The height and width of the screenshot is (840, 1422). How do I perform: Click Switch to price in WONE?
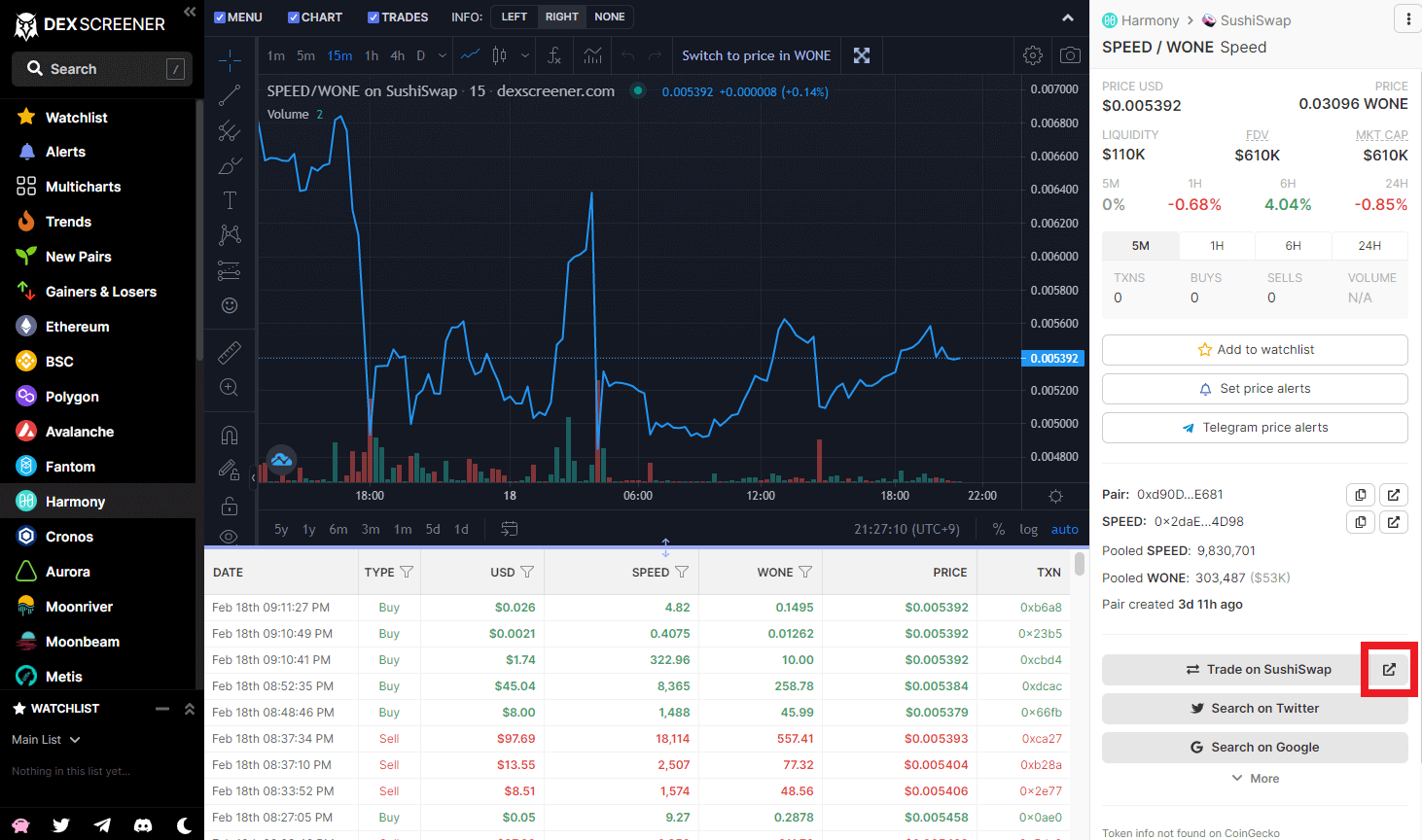[x=756, y=55]
